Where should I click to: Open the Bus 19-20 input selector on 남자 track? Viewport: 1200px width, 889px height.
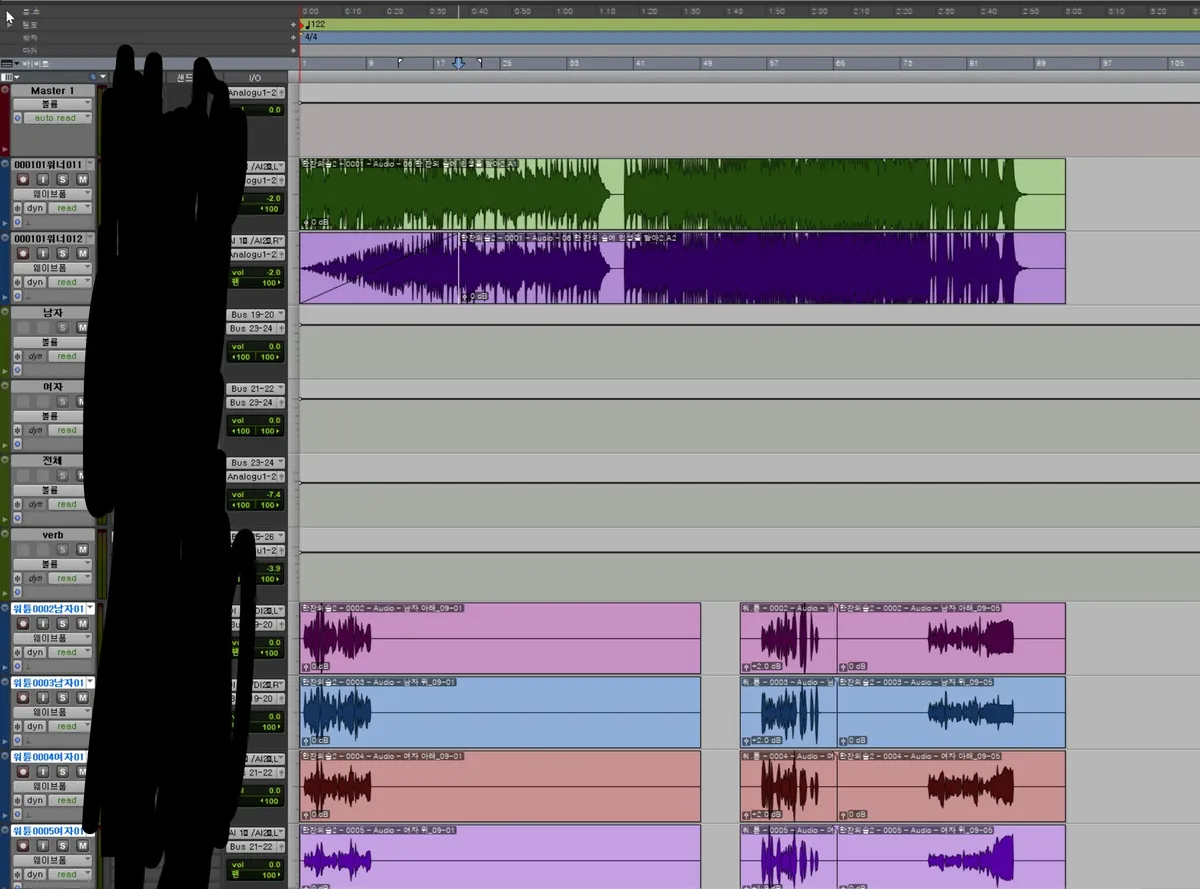tap(255, 314)
